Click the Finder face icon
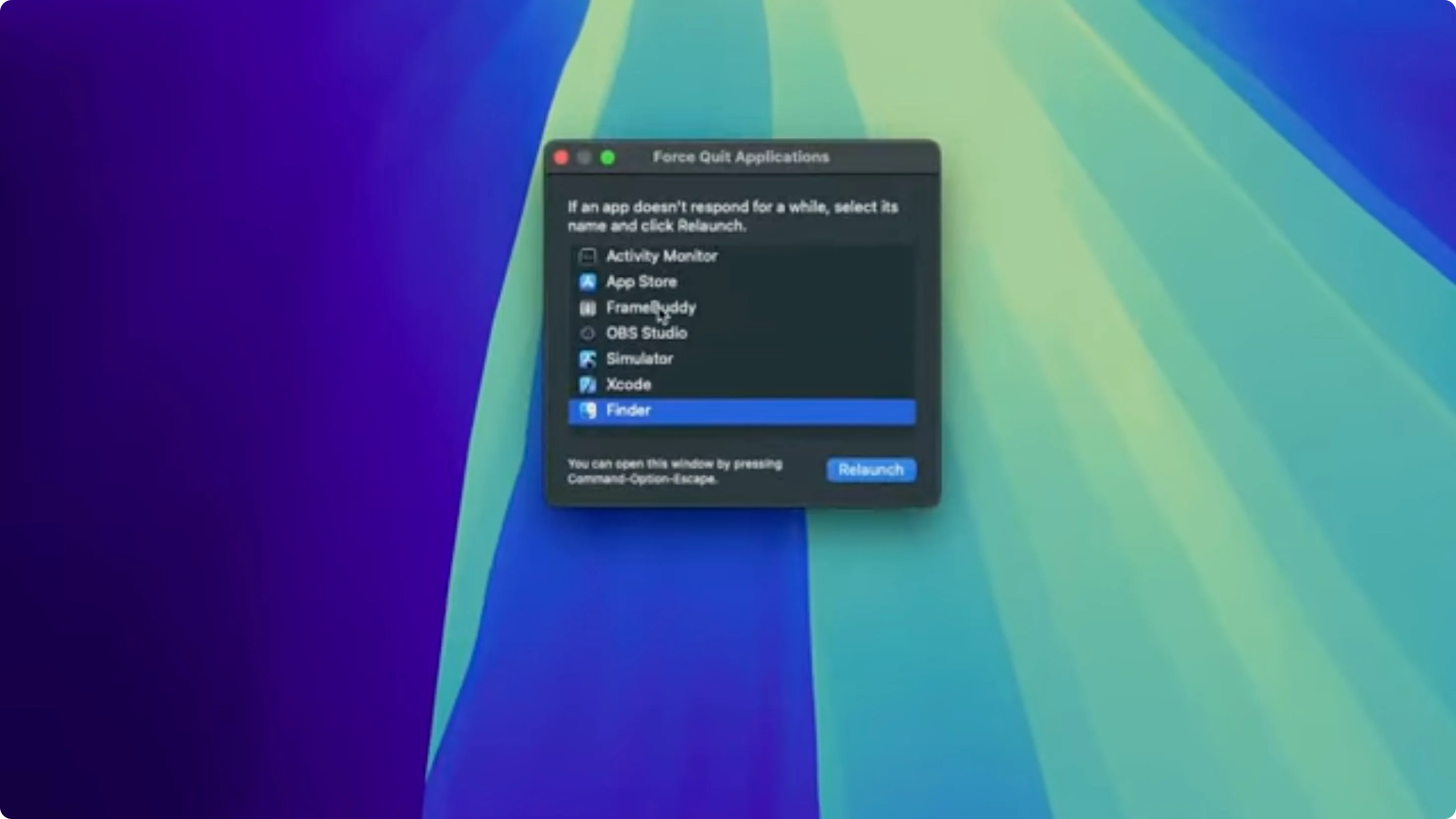Screen dimensions: 1456x819 click(x=588, y=410)
